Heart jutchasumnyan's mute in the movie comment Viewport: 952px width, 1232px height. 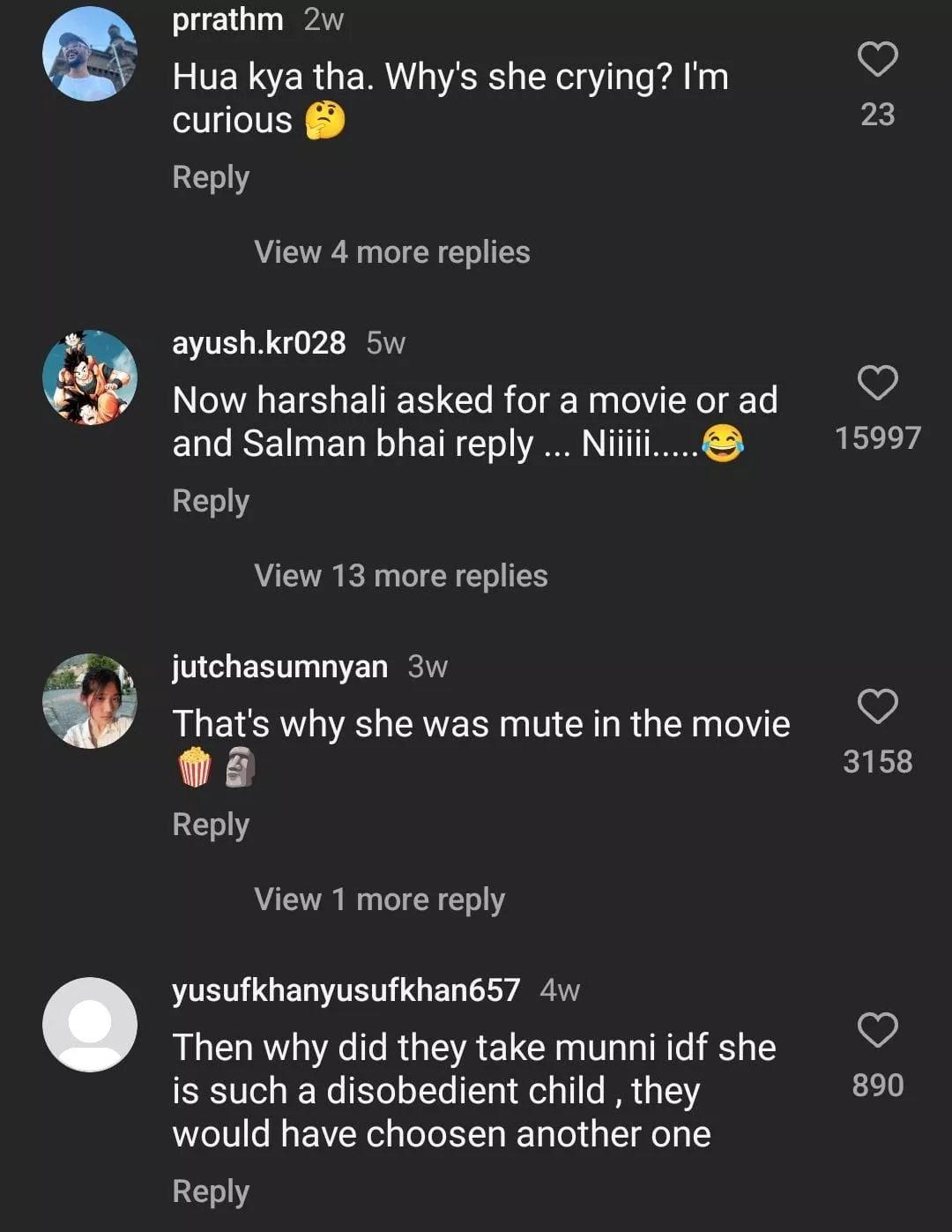(877, 707)
